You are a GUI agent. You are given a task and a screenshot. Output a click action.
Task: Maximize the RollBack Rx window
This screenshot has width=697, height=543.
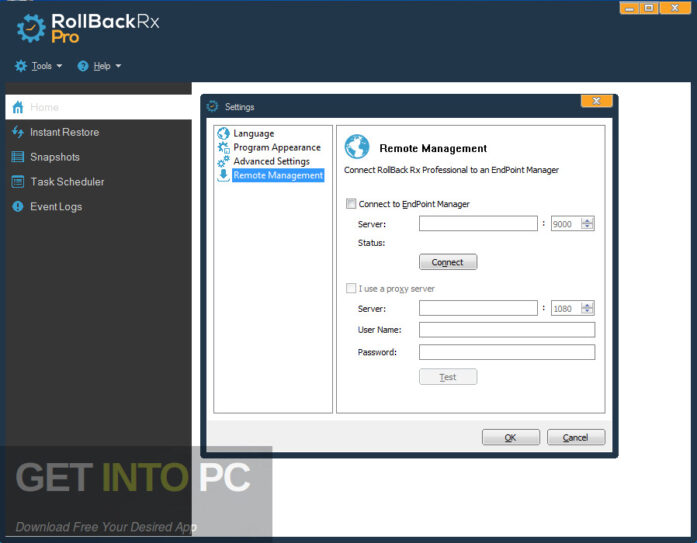coord(649,8)
